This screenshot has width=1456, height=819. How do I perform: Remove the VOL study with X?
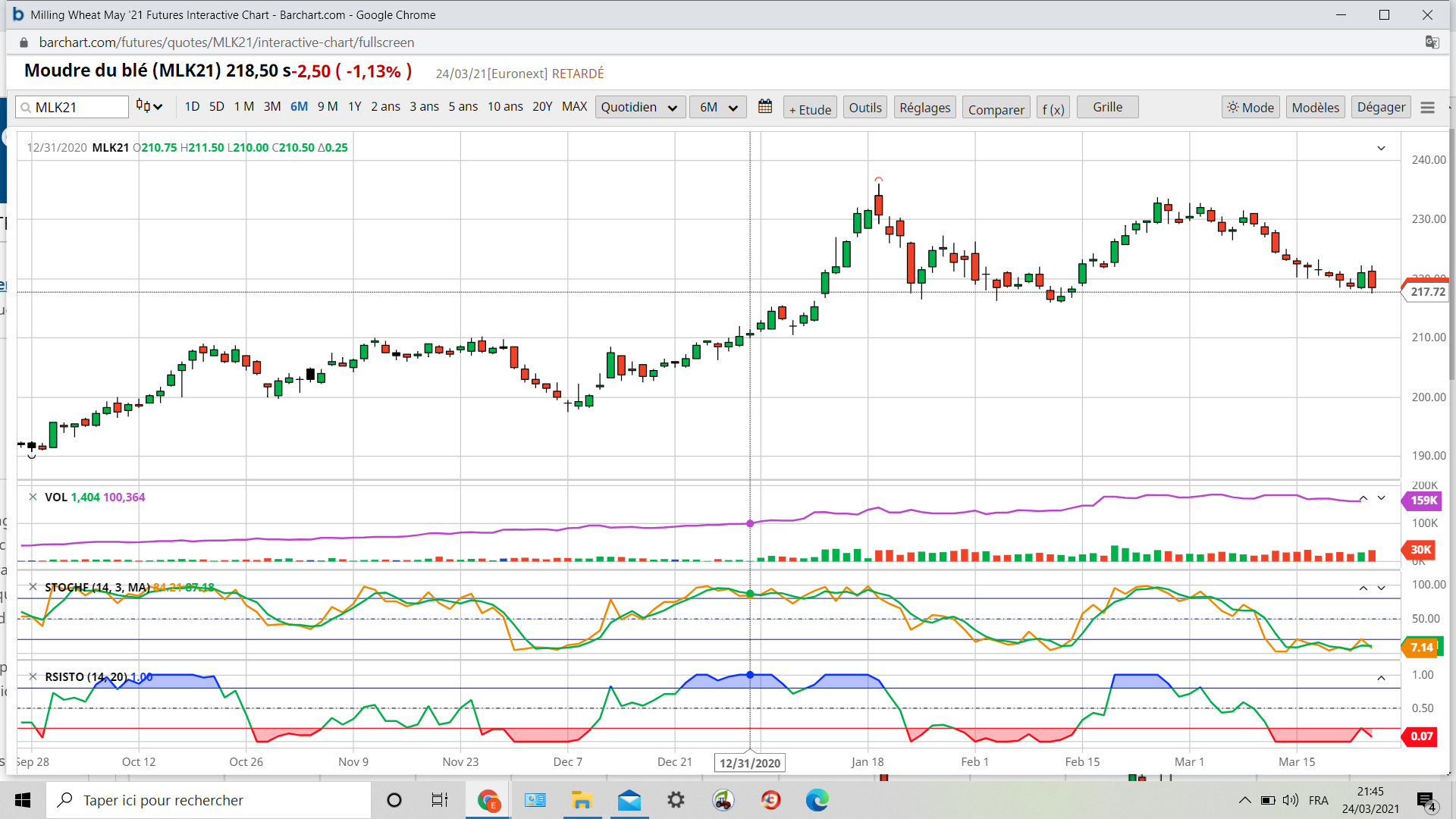point(33,497)
